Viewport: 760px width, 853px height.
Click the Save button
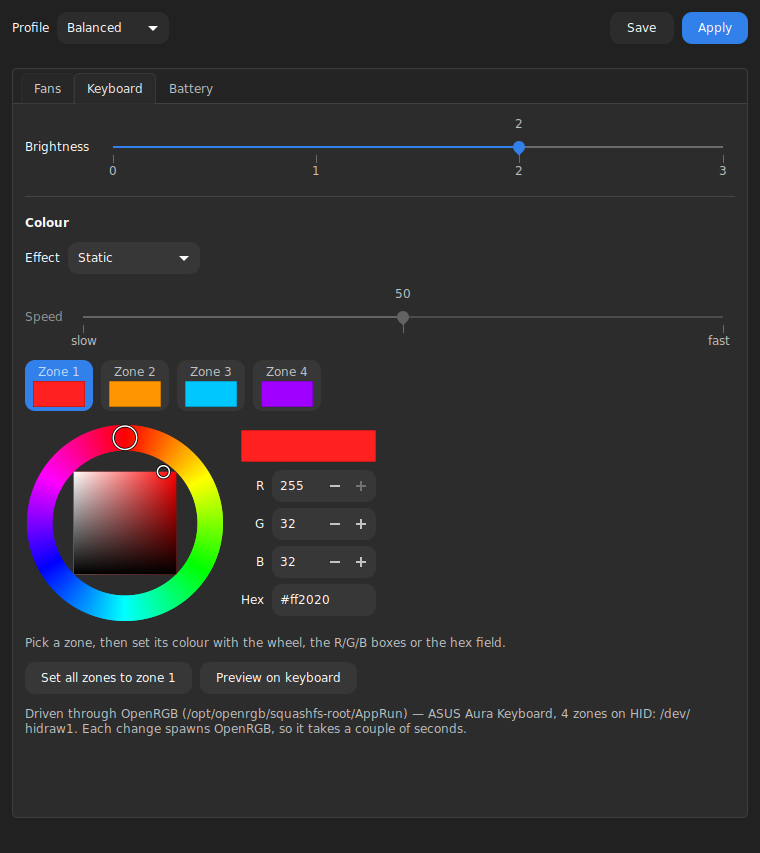[641, 28]
